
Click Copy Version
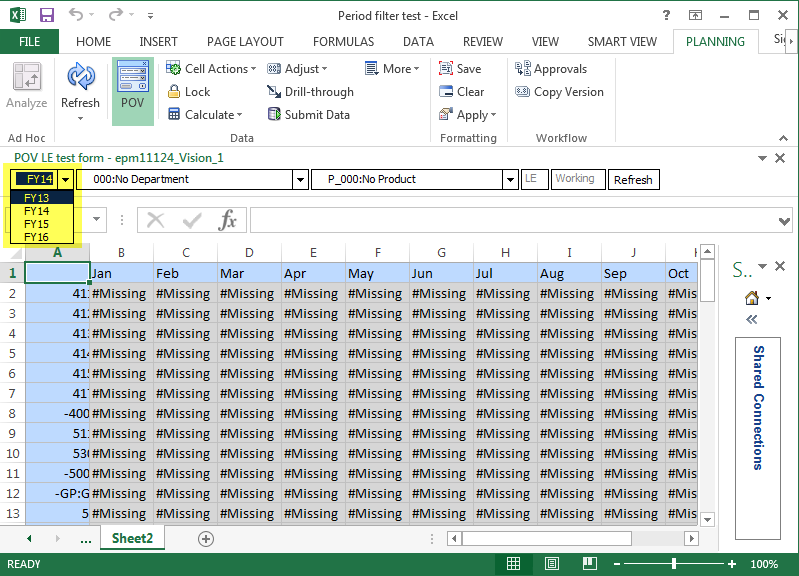pos(560,92)
